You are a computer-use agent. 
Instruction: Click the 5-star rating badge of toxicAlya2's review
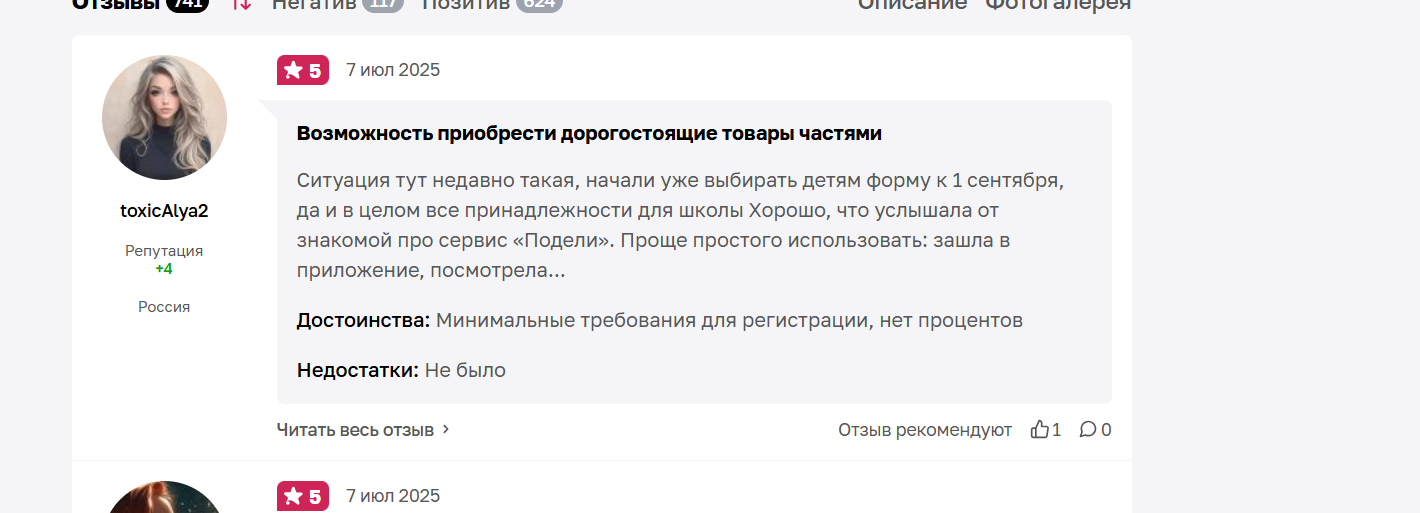click(303, 70)
